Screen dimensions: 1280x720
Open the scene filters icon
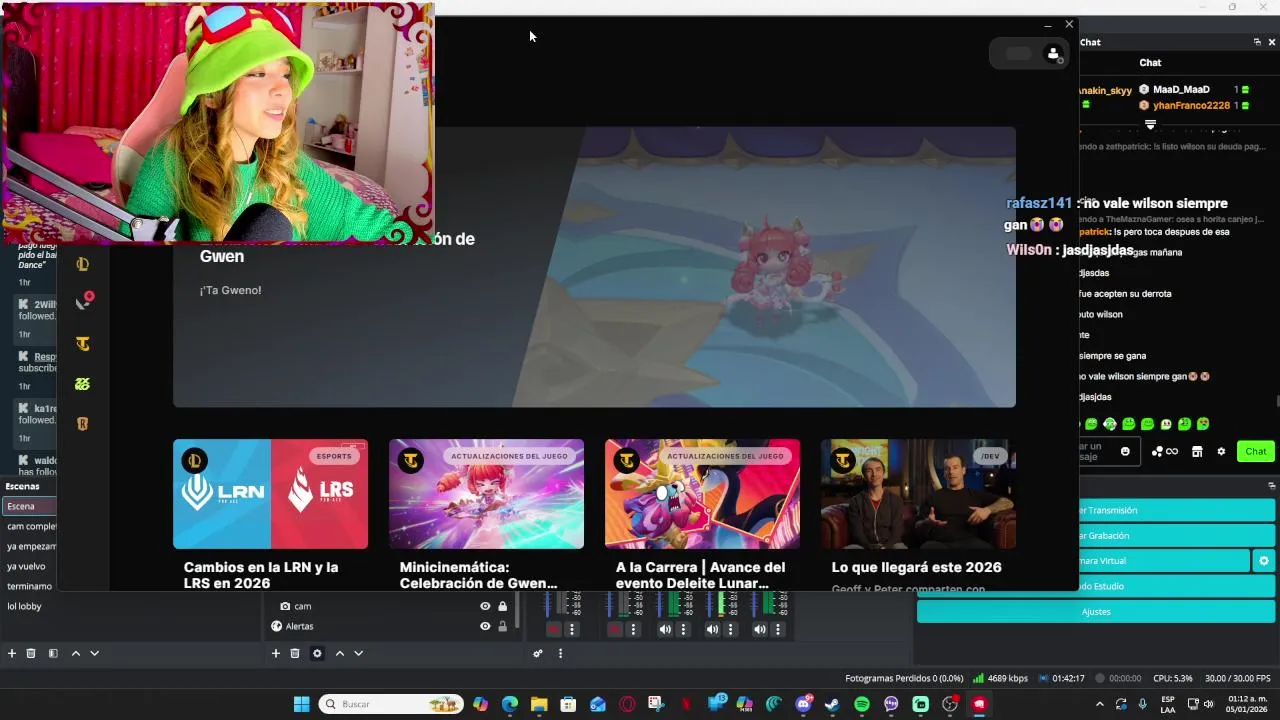[x=53, y=653]
